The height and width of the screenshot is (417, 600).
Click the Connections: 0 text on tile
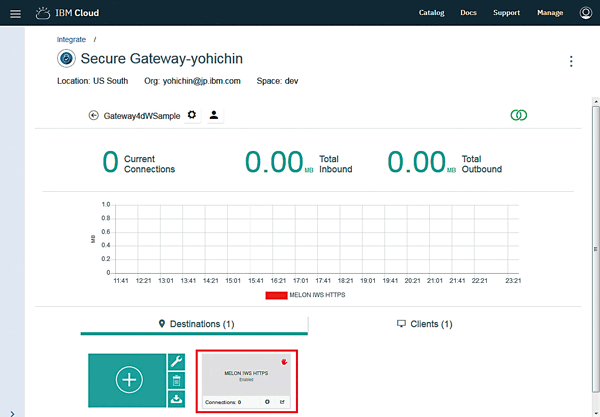[x=223, y=402]
